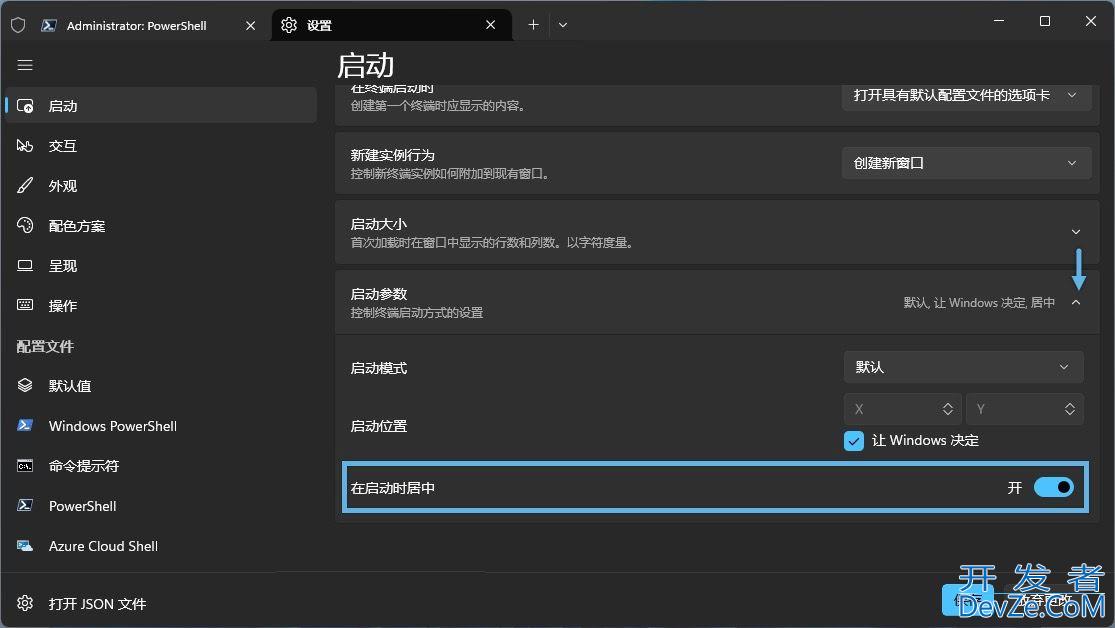Click the 操作 keyboard icon
Image resolution: width=1115 pixels, height=628 pixels.
coord(25,305)
